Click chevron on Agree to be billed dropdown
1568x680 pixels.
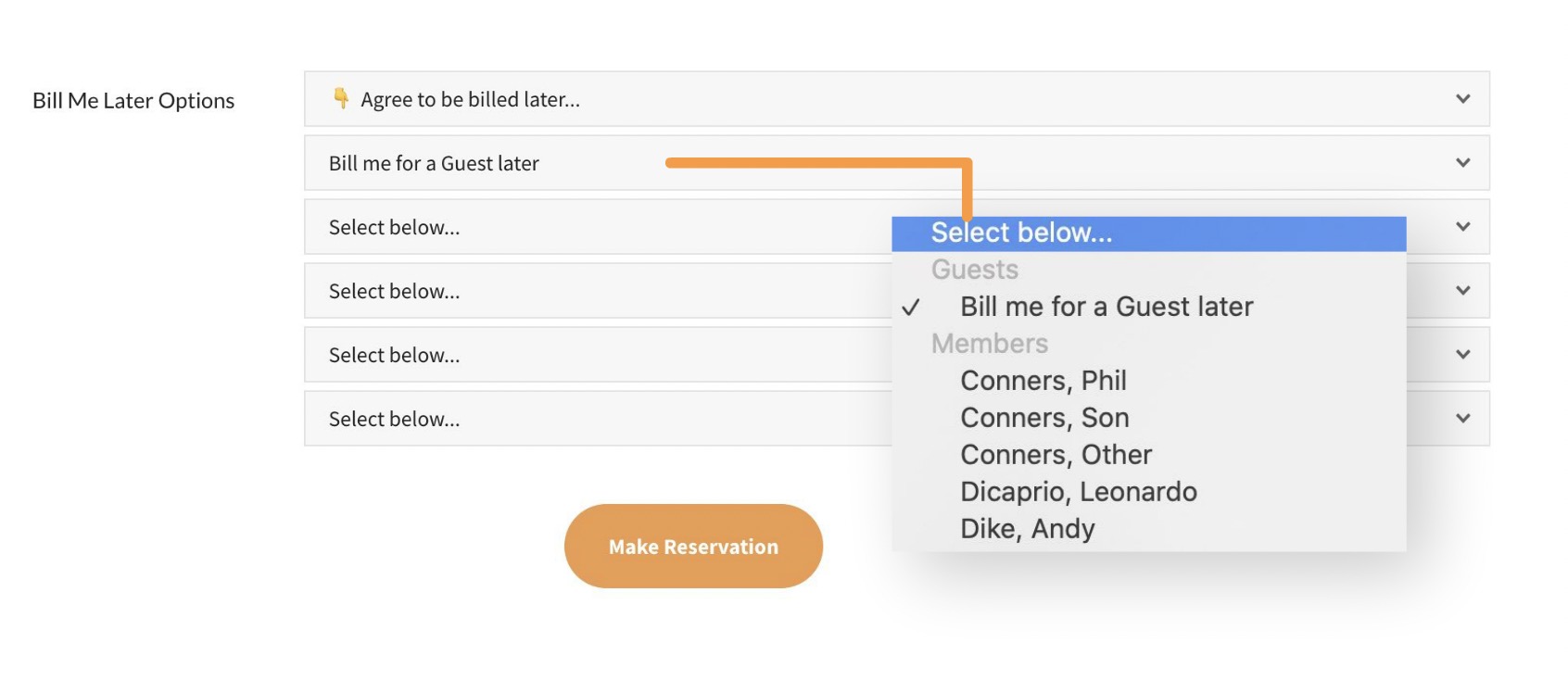[1462, 99]
